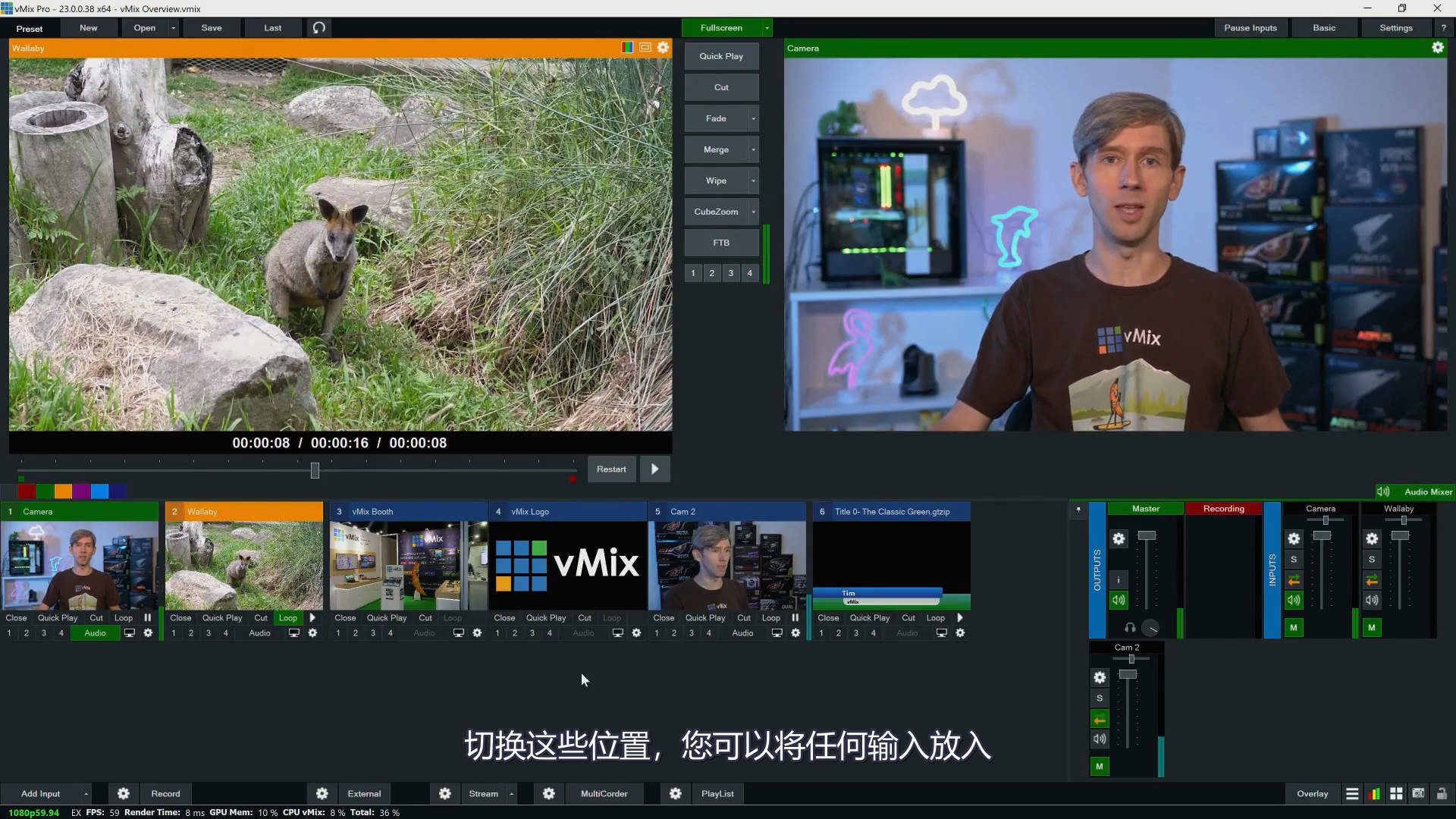Click the unlock padlock icon in bottom bar
The image size is (1456, 819).
tap(1443, 793)
